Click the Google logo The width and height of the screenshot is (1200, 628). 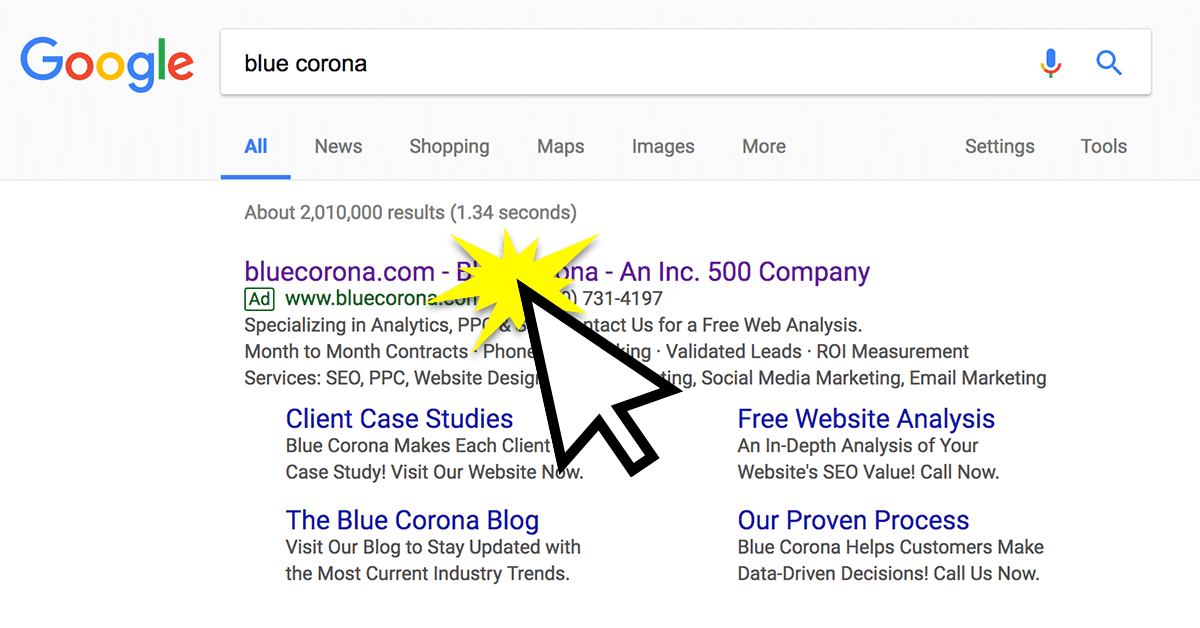(x=107, y=63)
